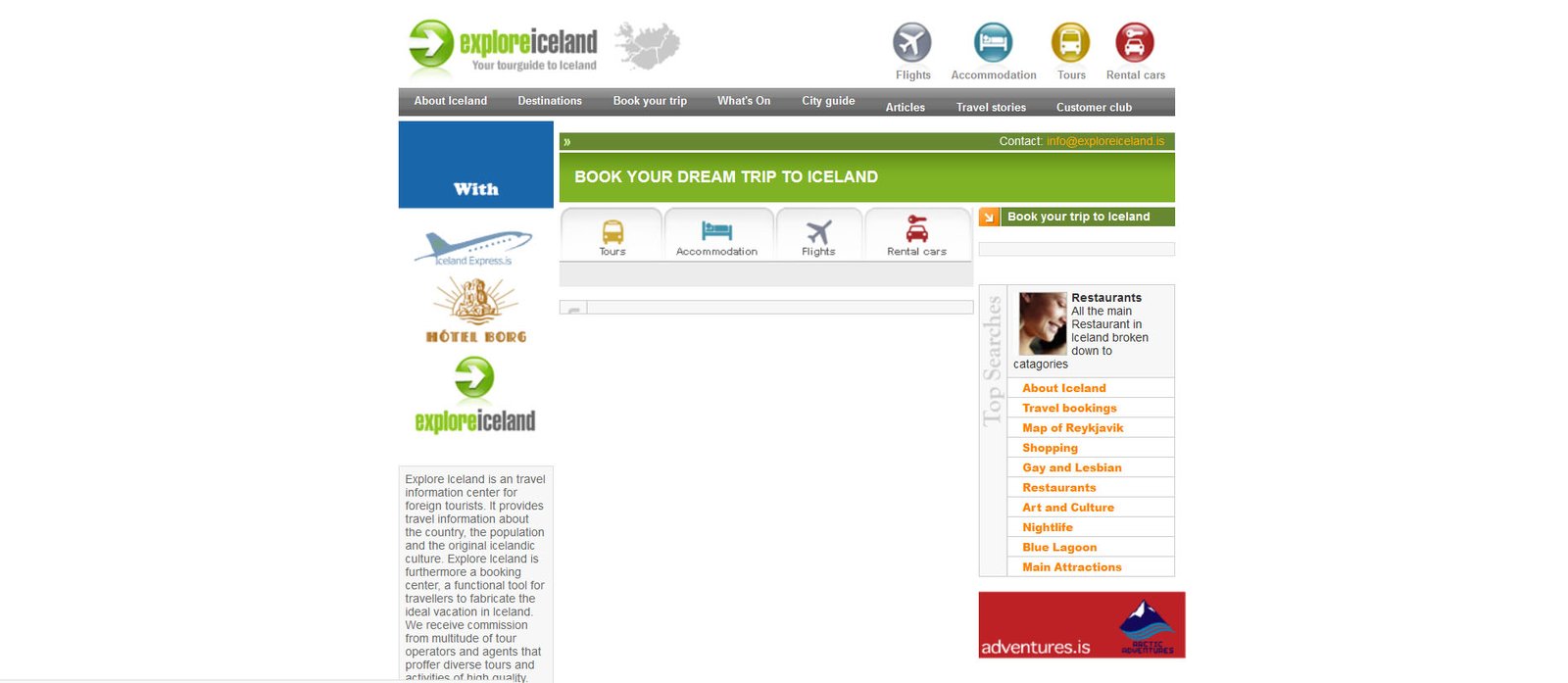Image resolution: width=1568 pixels, height=683 pixels.
Task: Click the Hotel Borg sponsor logo
Action: click(x=475, y=310)
